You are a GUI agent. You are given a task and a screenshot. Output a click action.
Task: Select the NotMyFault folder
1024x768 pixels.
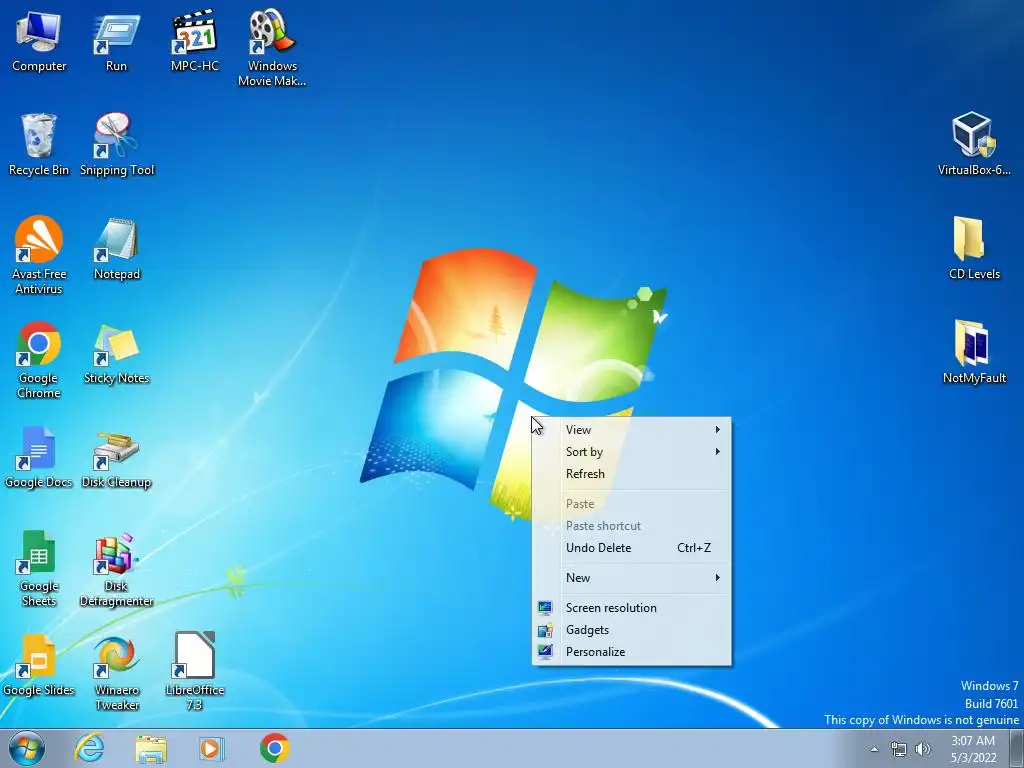click(x=974, y=353)
